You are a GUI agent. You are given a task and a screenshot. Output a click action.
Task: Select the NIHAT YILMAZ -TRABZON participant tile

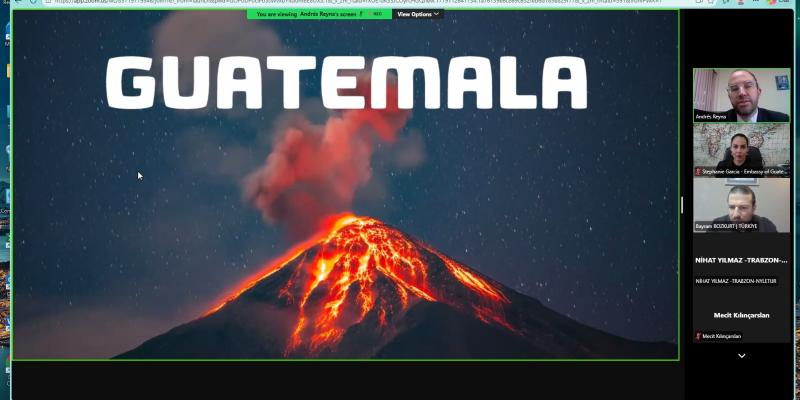tap(741, 260)
